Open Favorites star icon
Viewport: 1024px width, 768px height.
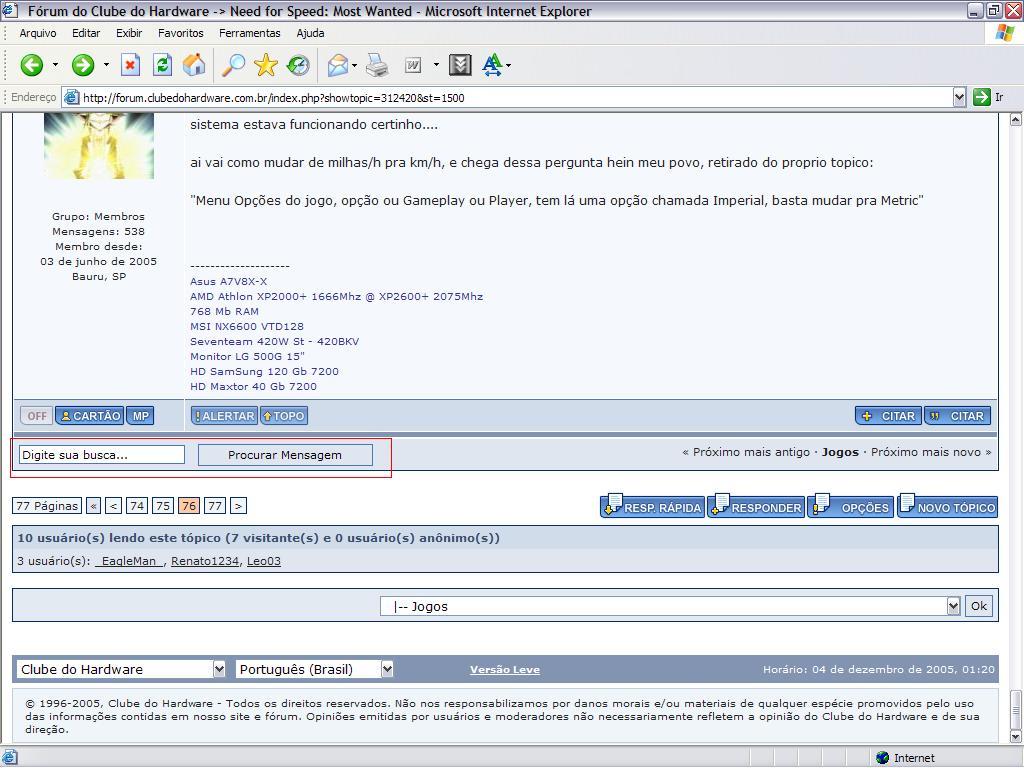coord(265,65)
